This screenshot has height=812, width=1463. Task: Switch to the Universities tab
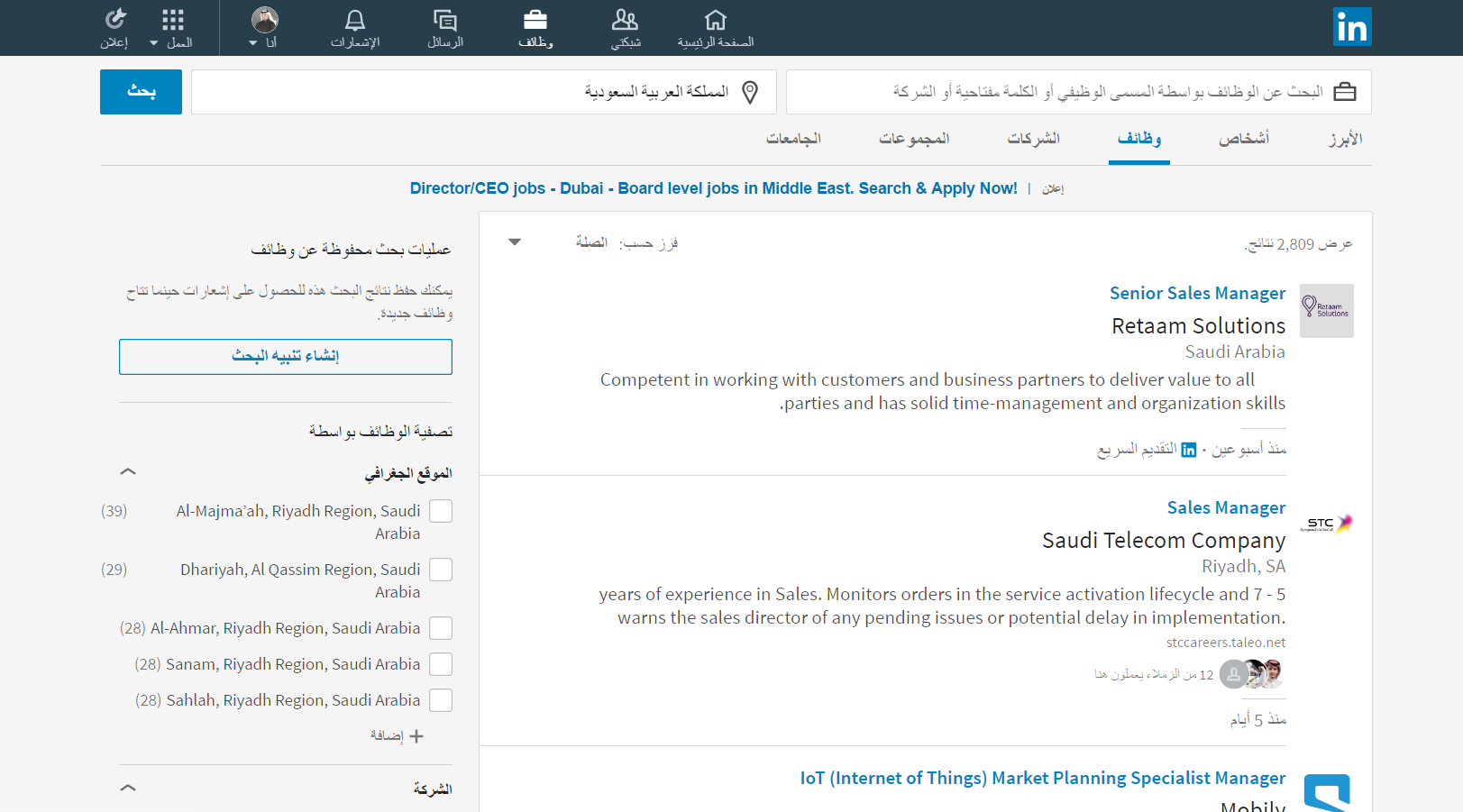point(793,139)
